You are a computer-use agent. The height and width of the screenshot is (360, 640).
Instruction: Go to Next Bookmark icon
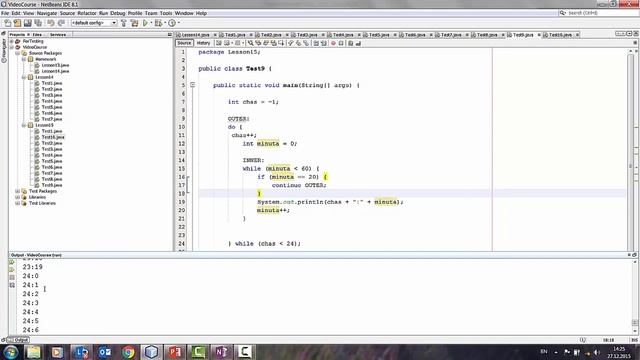point(298,43)
